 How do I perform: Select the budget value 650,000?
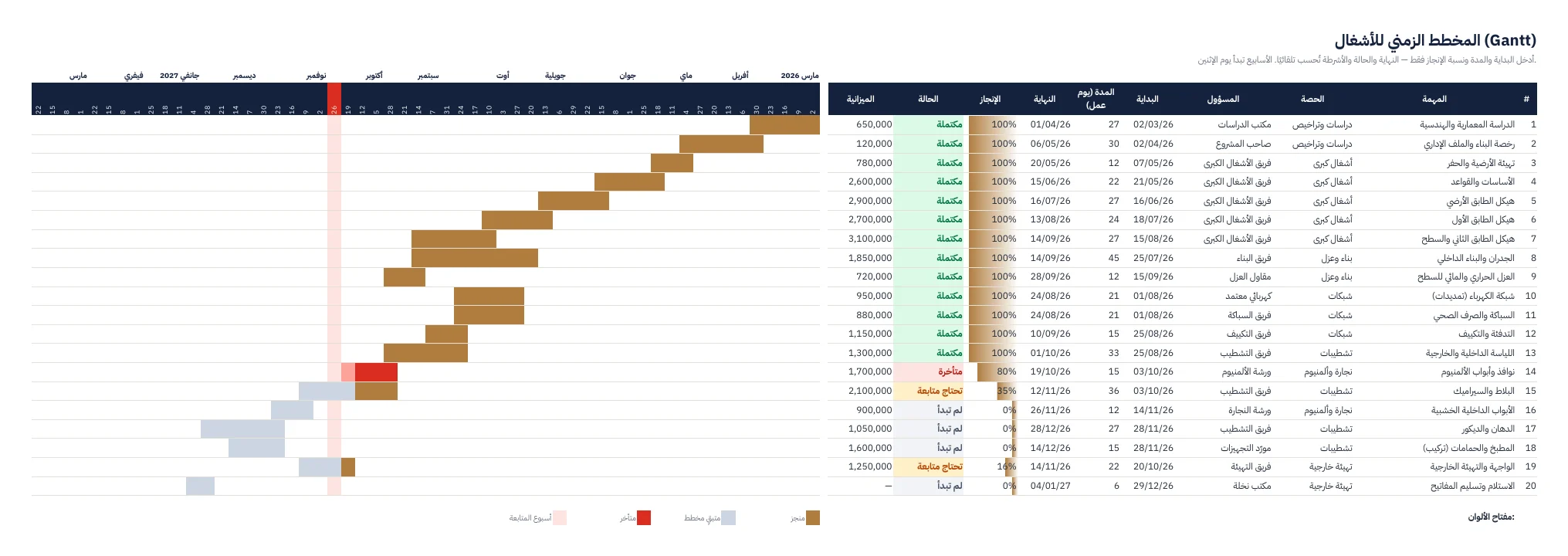[874, 124]
